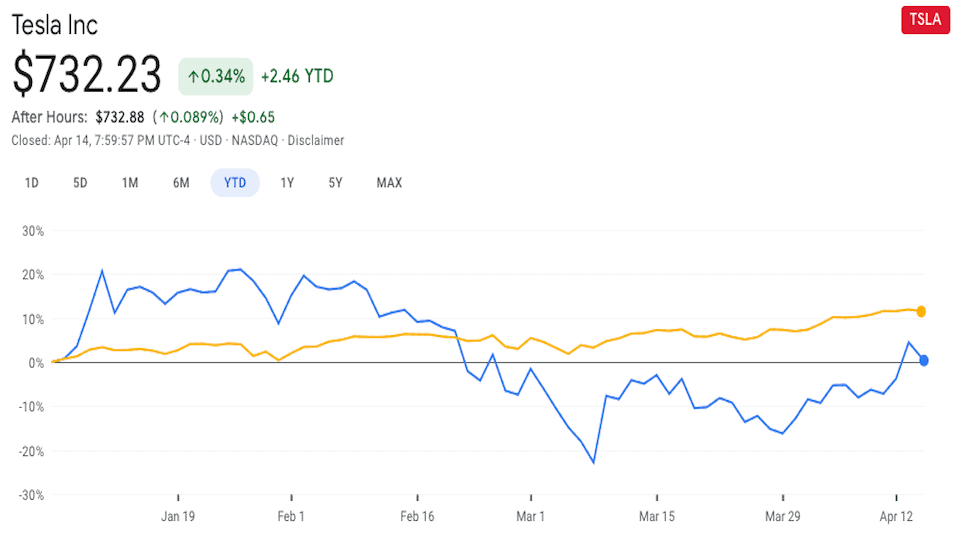The height and width of the screenshot is (540, 960).
Task: Click the red TSLA ticker badge
Action: (x=925, y=20)
